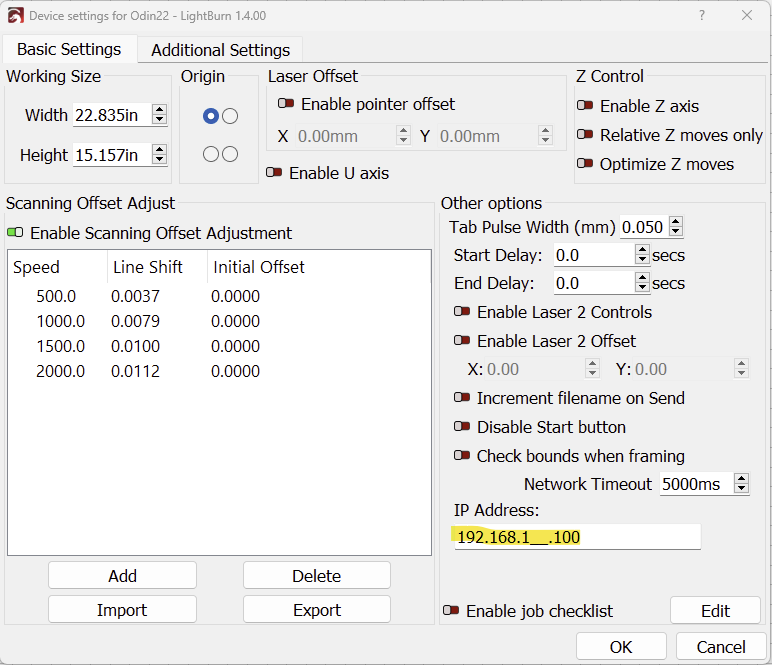Click the Tab Pulse Width stepper

coord(676,226)
